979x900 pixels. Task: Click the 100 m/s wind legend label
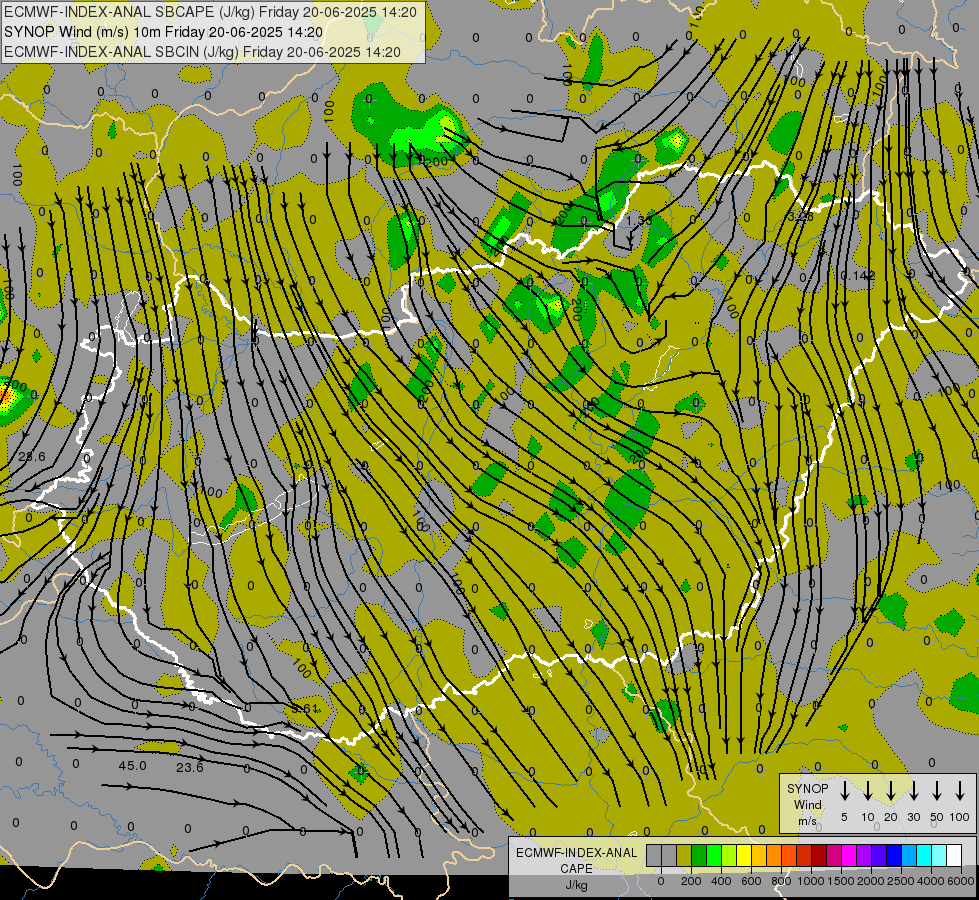tap(960, 817)
